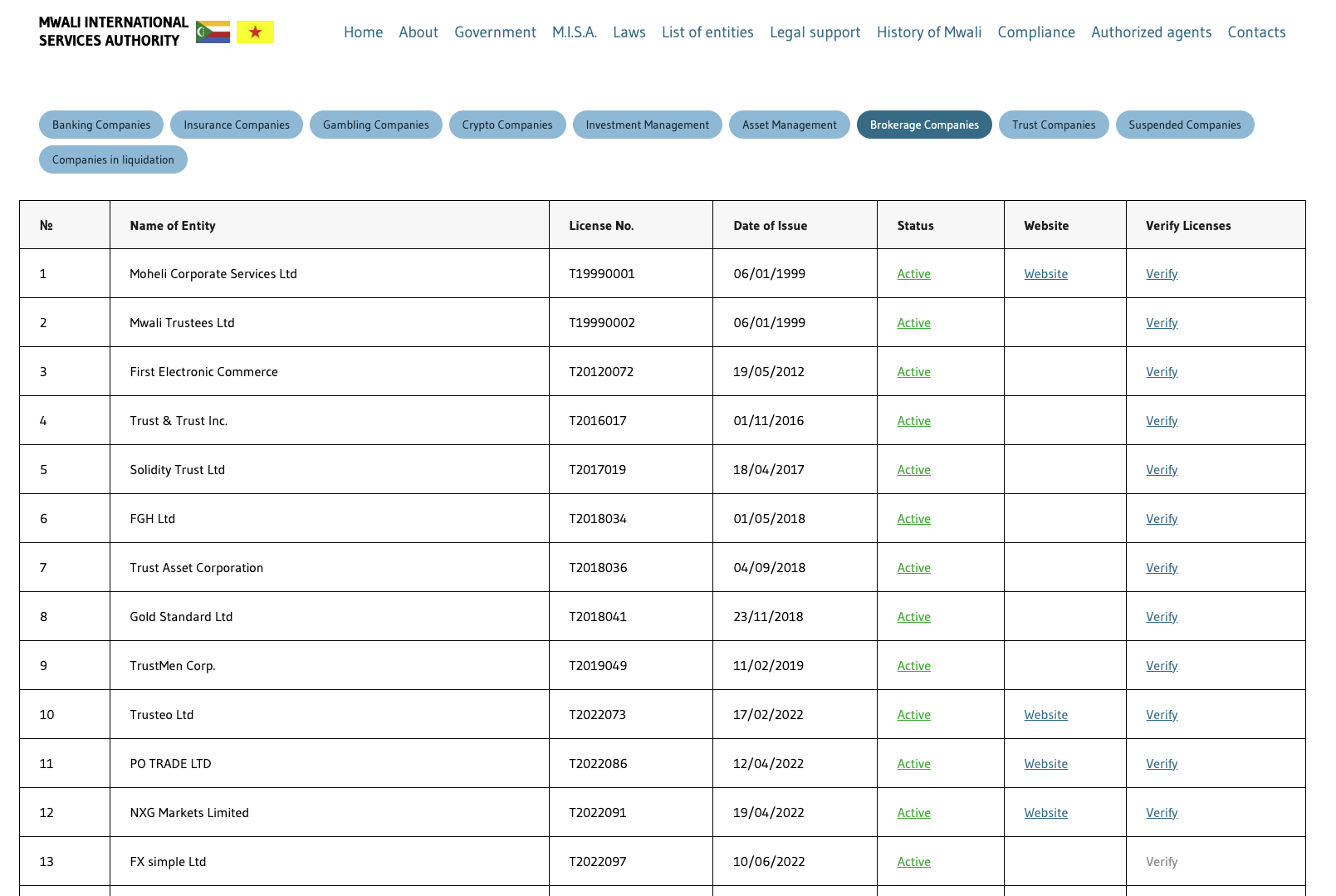1336x896 pixels.
Task: Verify license of Trust & Trust Inc.
Action: (1162, 421)
